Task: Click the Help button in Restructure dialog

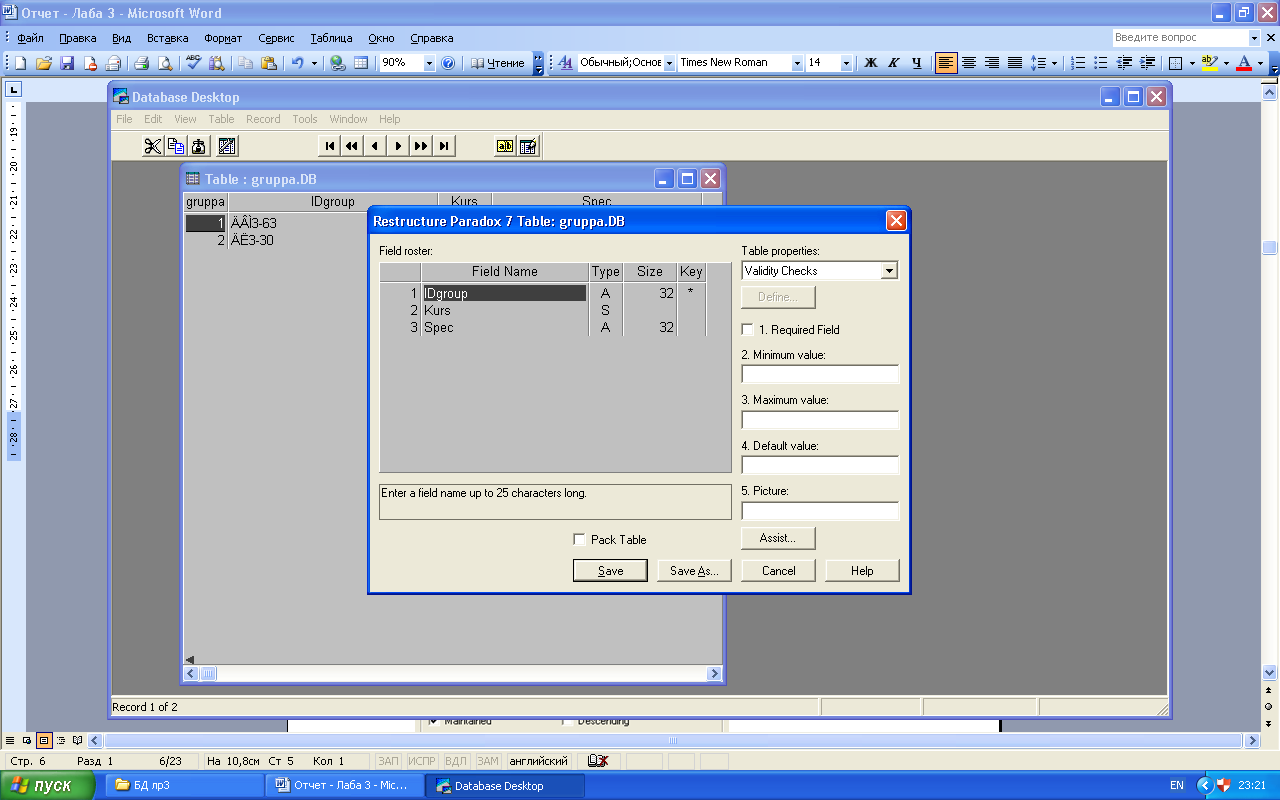Action: pyautogui.click(x=862, y=570)
